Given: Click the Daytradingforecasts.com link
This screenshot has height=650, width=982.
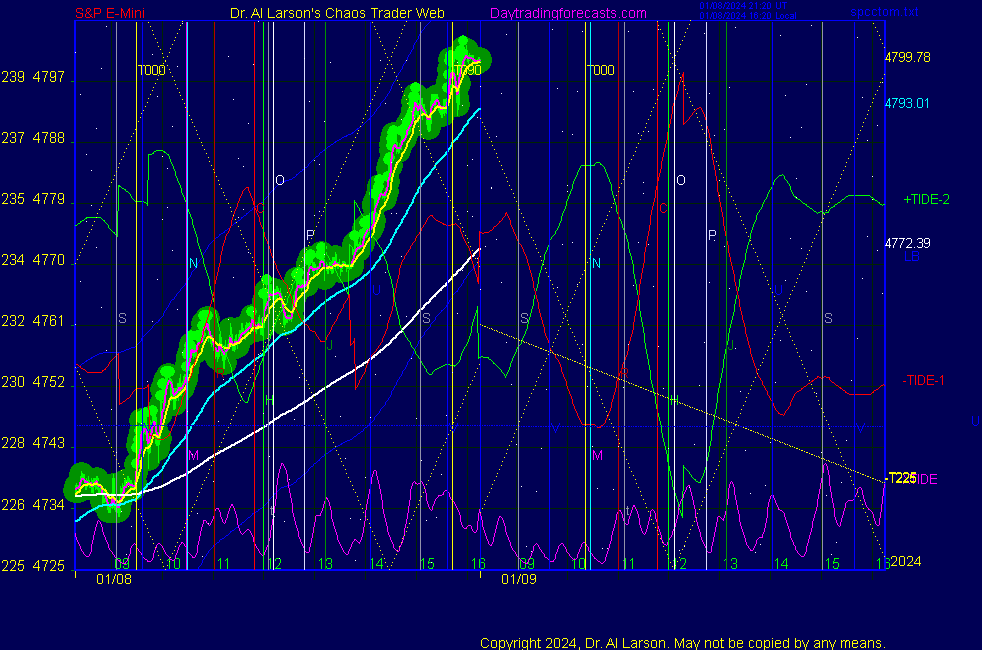Looking at the screenshot, I should [567, 13].
